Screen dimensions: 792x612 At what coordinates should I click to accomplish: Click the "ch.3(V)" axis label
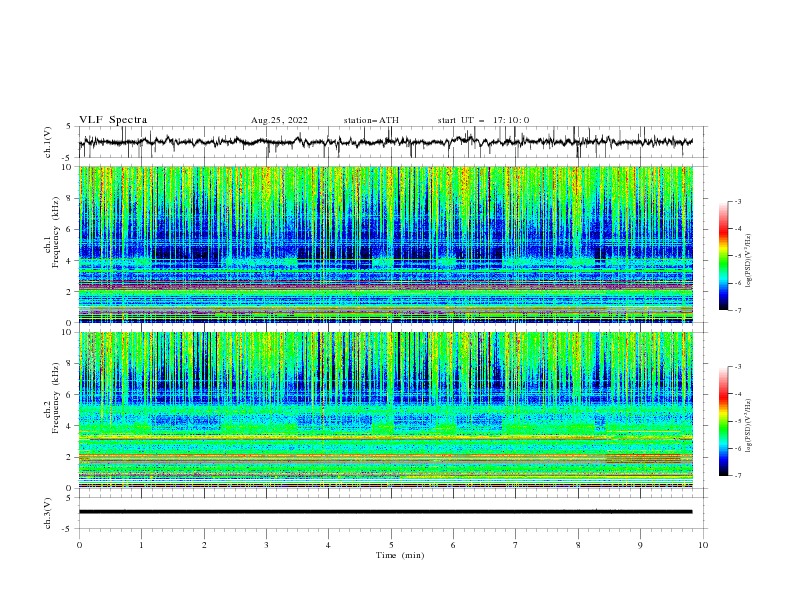48,514
